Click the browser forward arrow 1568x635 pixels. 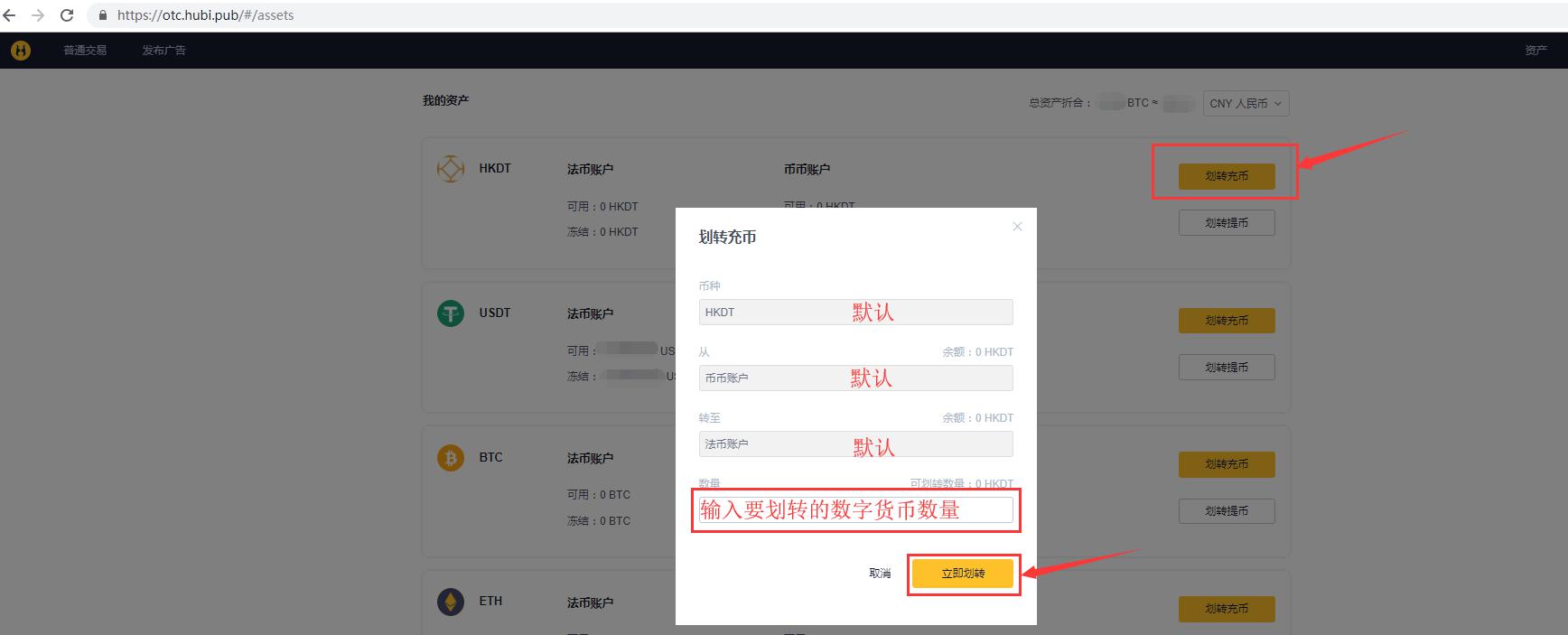pos(38,15)
